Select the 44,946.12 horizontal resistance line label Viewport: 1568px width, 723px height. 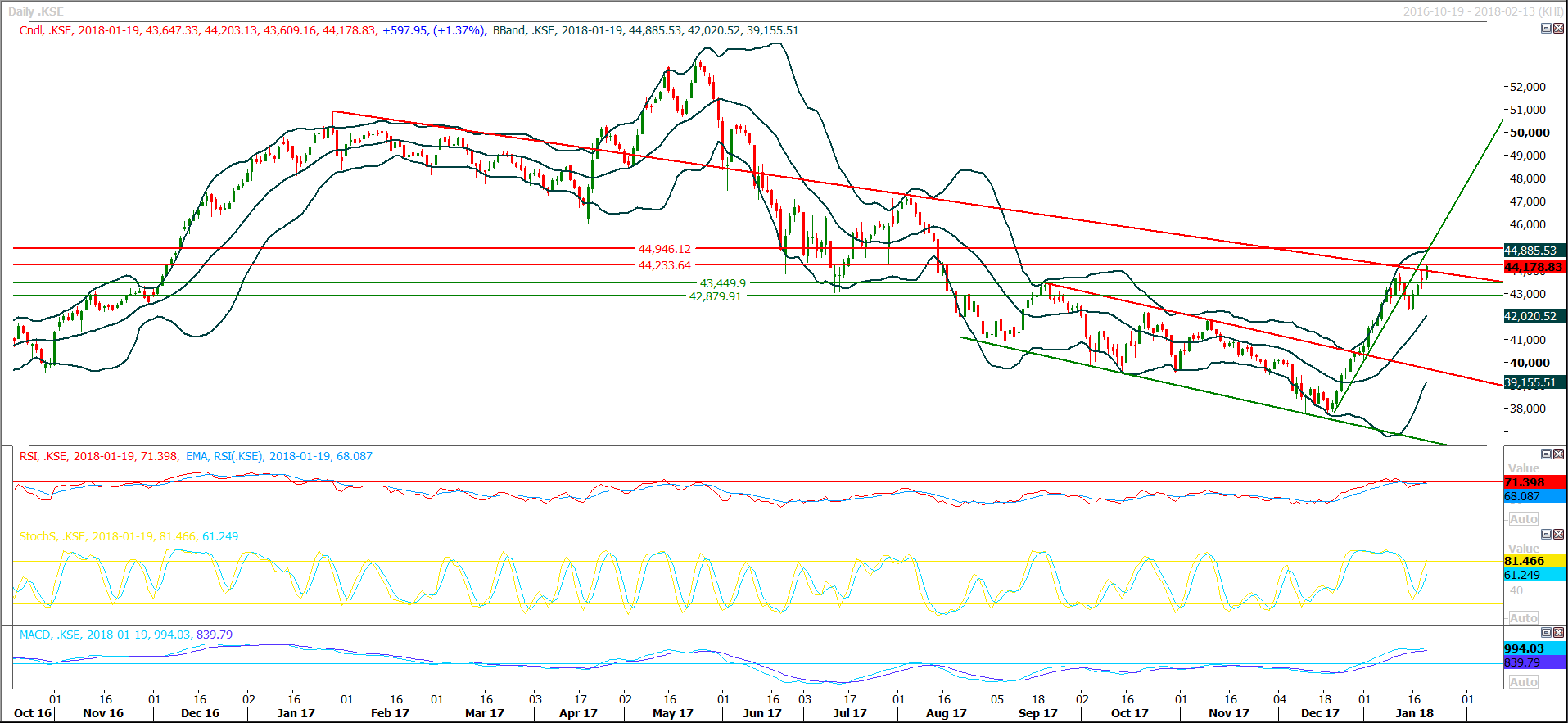[664, 249]
